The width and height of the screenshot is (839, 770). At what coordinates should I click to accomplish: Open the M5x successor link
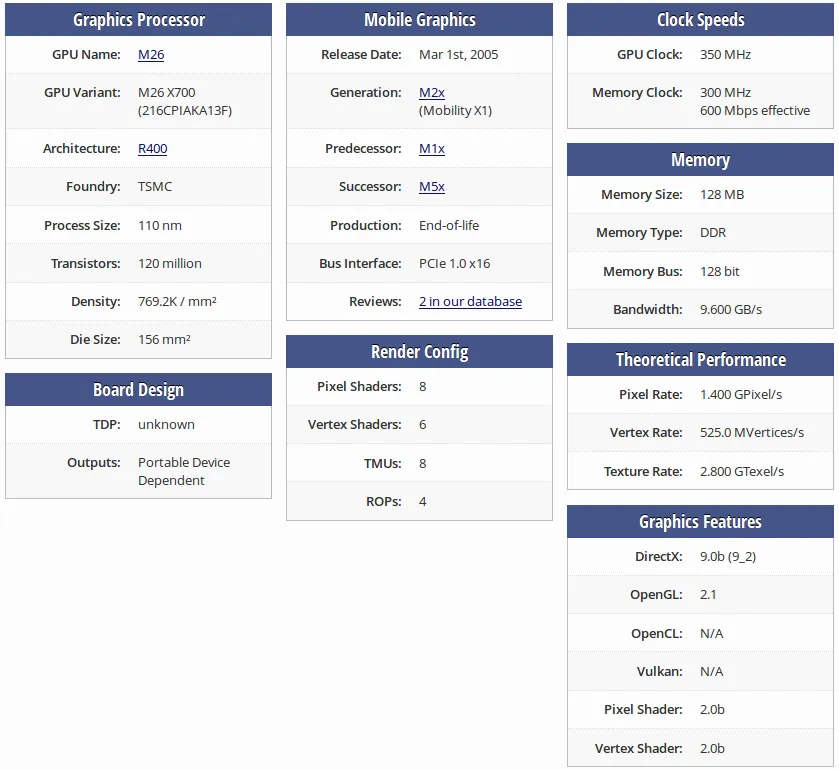point(432,187)
